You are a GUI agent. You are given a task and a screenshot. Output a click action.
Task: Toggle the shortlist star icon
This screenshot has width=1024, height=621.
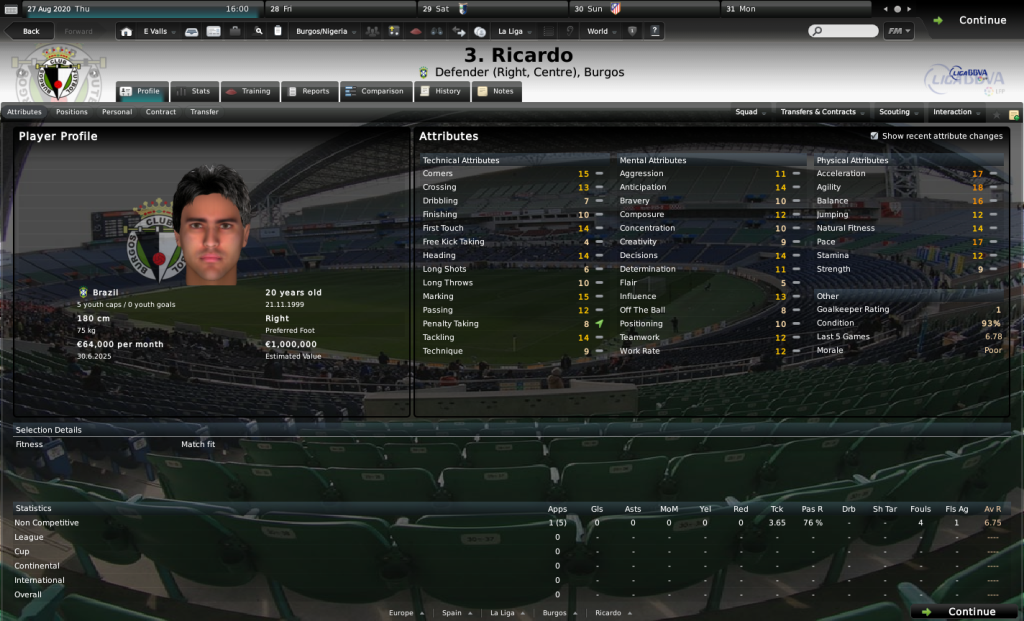pyautogui.click(x=996, y=114)
